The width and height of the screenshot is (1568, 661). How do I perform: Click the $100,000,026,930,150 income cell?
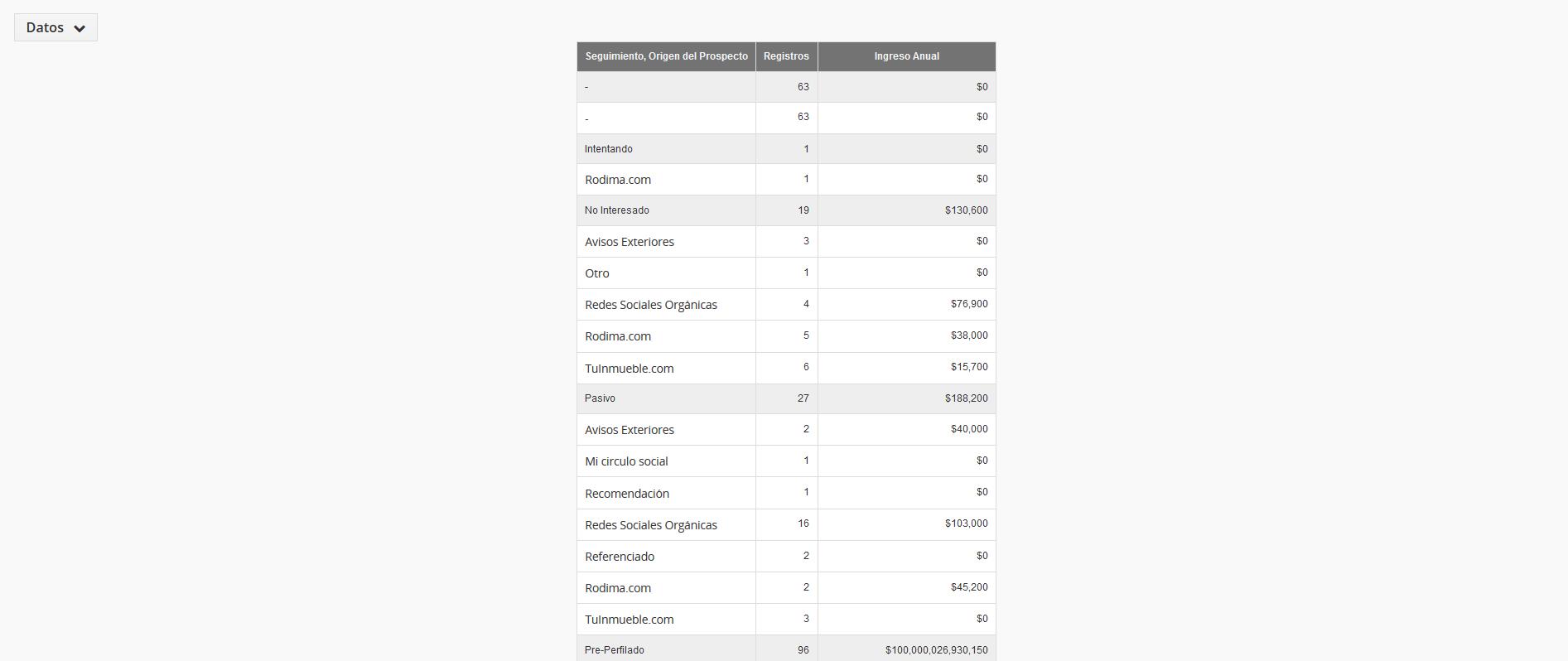(936, 650)
